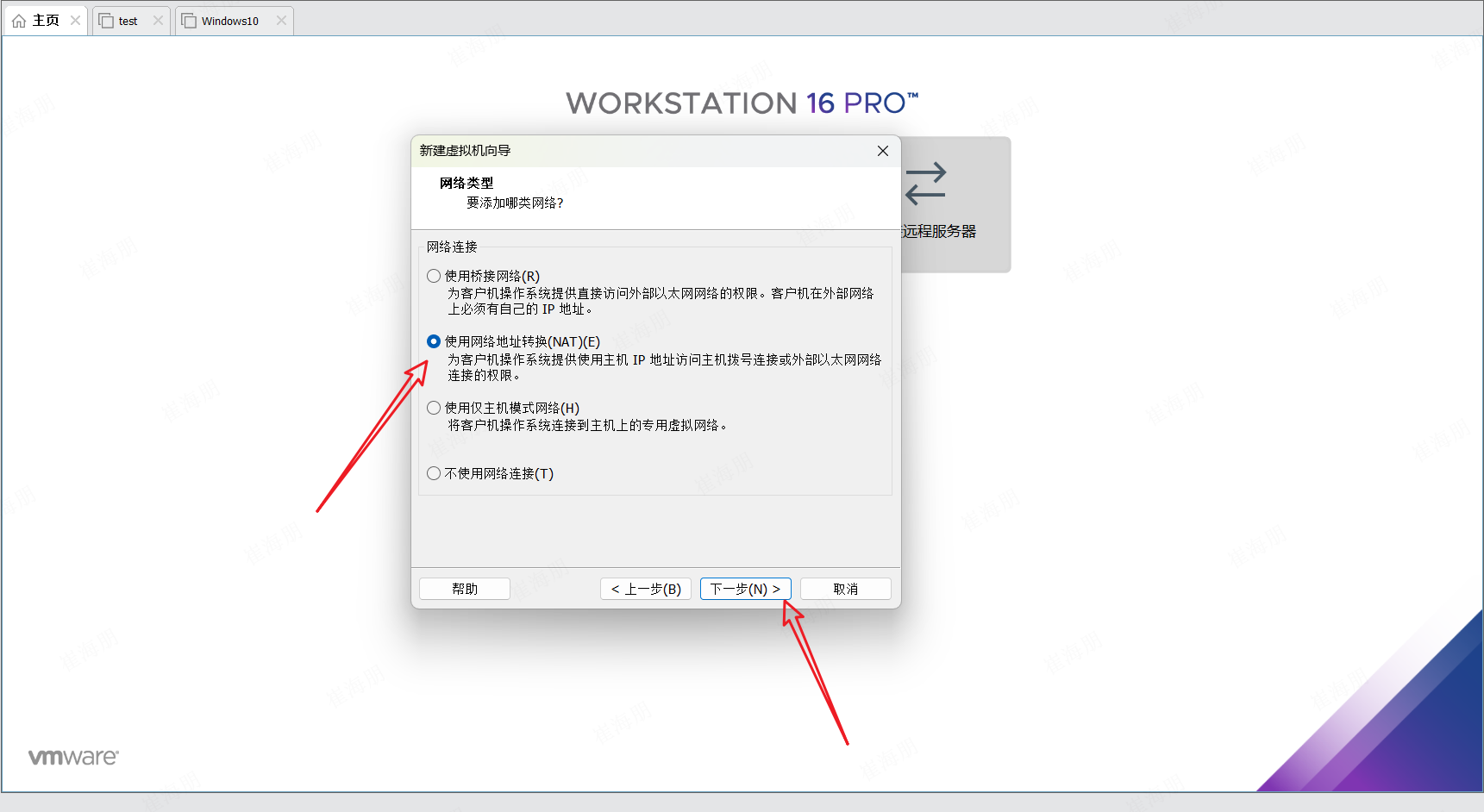The width and height of the screenshot is (1484, 812).
Task: Click the VM icon on test tab
Action: point(106,21)
